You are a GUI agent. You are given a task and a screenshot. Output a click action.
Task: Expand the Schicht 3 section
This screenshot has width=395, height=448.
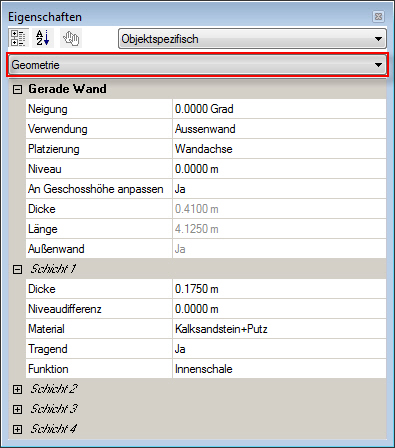click(17, 409)
